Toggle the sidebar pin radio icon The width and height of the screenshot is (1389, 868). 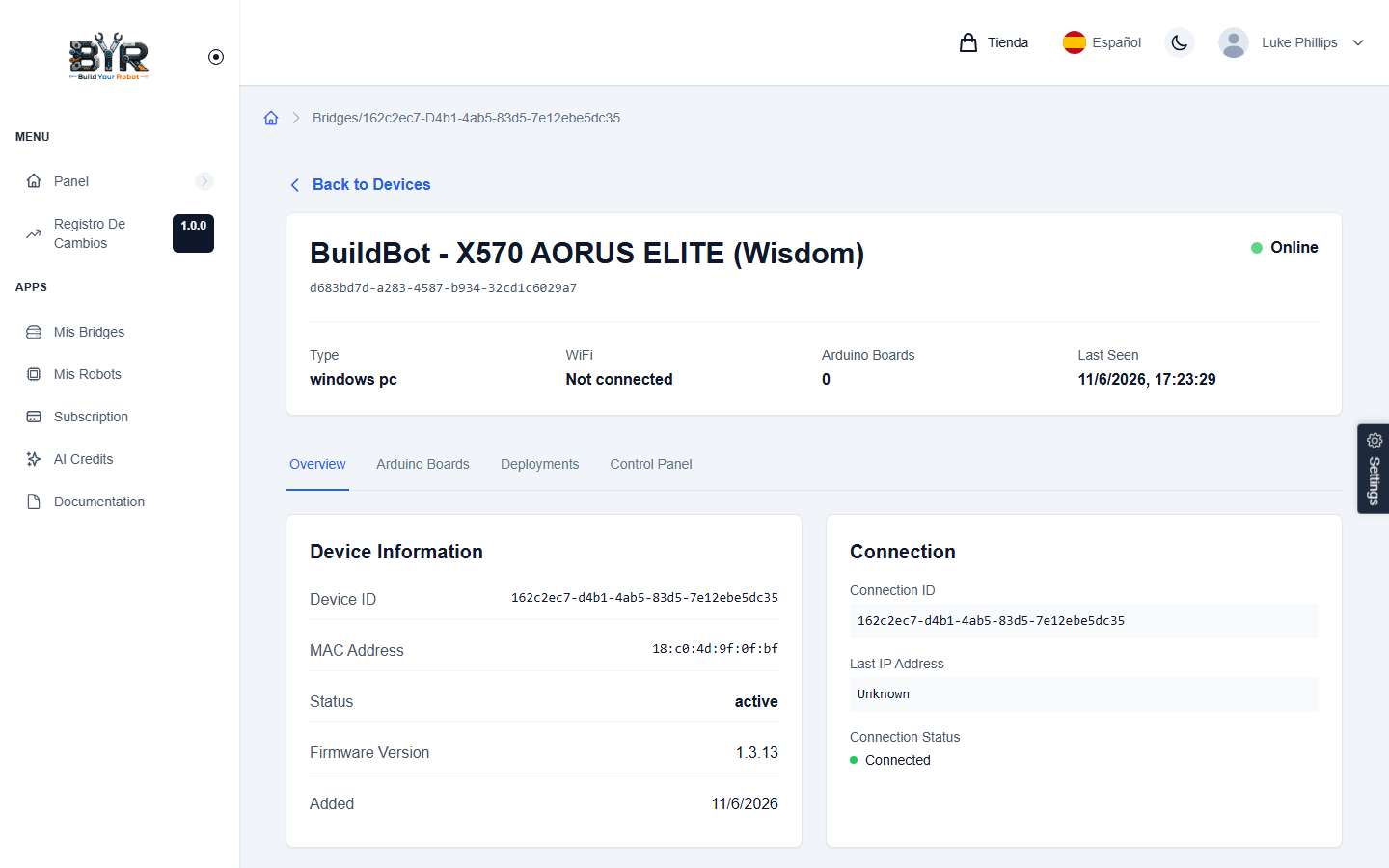(x=216, y=57)
